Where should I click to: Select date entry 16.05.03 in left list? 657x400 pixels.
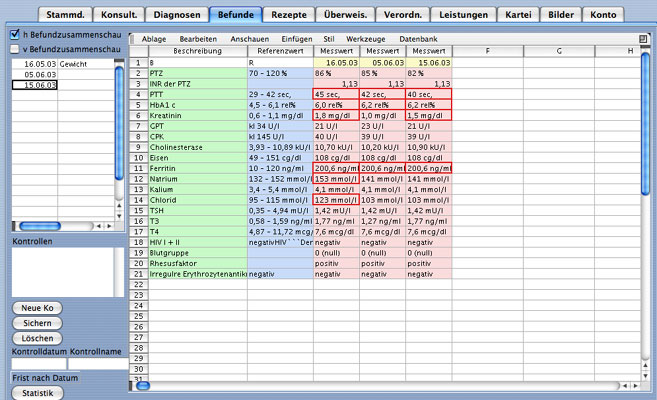click(x=34, y=64)
